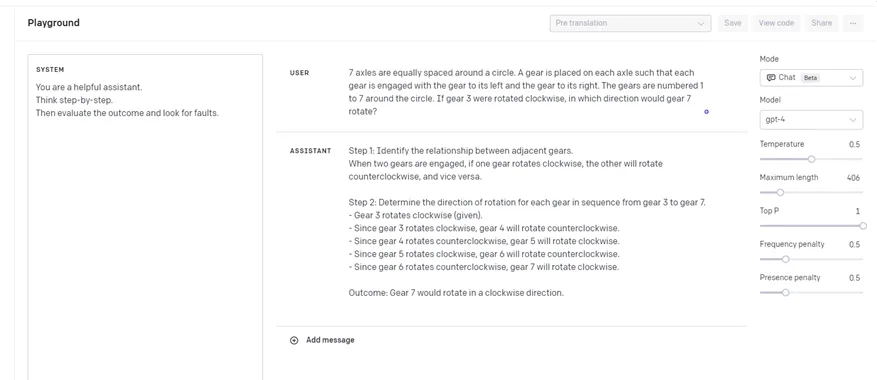Click the chat bubble icon in Mode
Viewport: 877px width, 380px height.
click(x=771, y=78)
